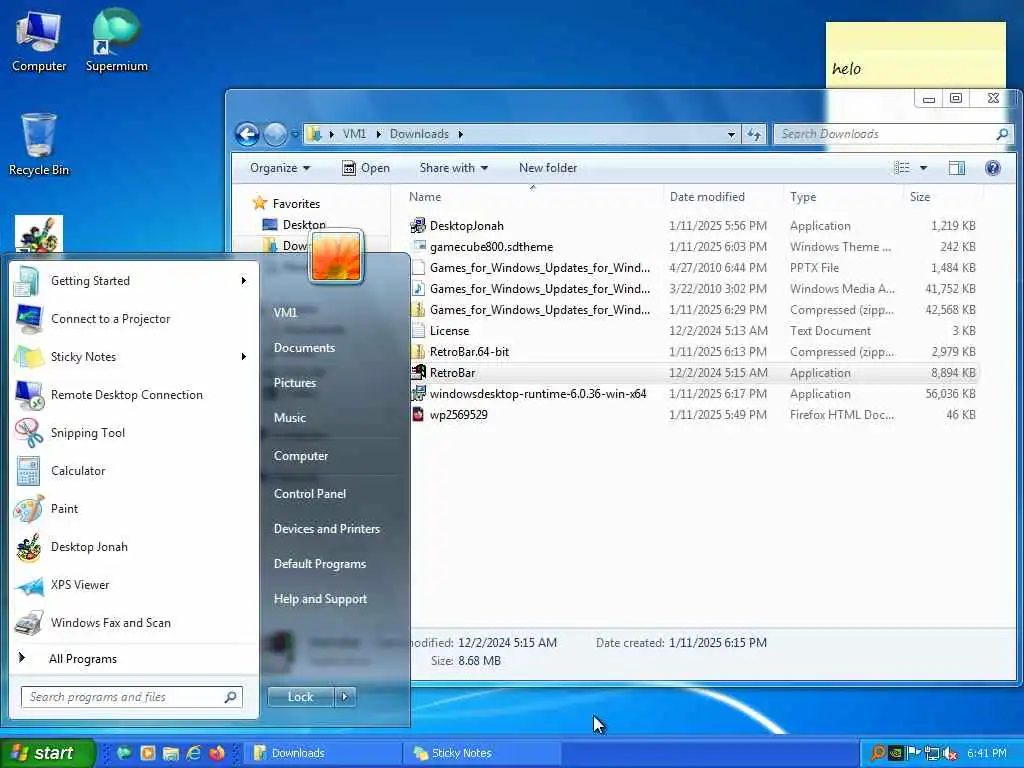
Task: Click the network tray icon
Action: click(932, 753)
